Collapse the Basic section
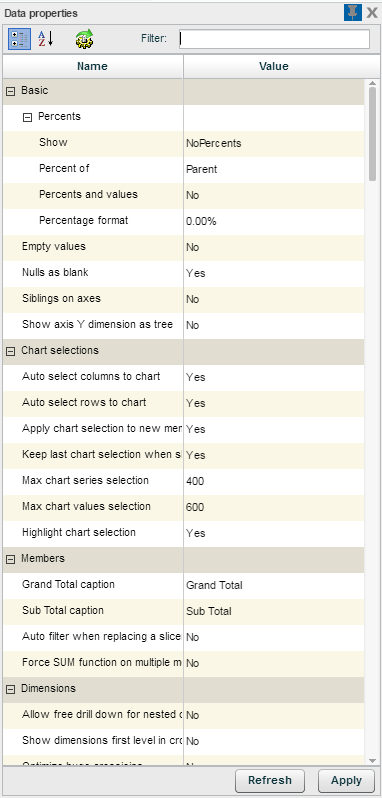This screenshot has width=382, height=798. [10, 92]
